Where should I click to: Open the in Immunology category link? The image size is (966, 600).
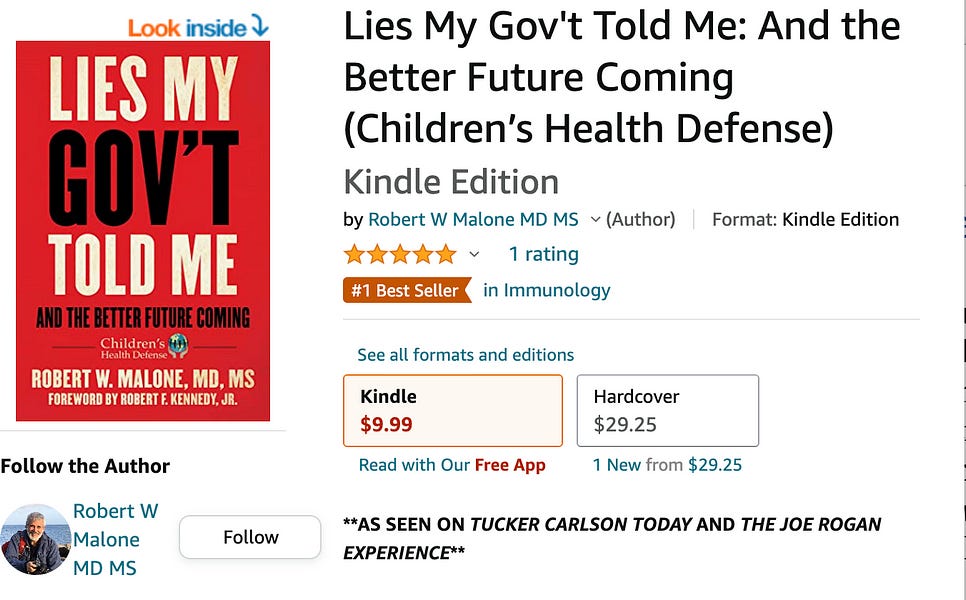[546, 290]
